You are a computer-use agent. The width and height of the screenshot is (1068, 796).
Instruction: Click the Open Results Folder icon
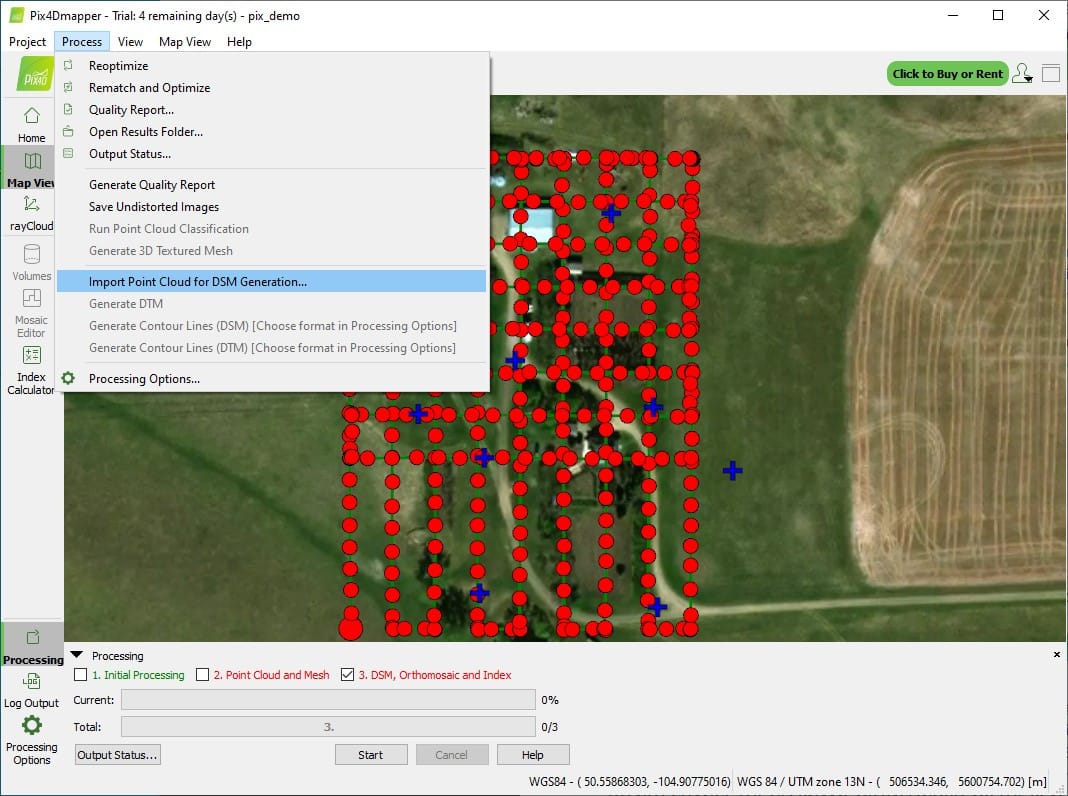click(68, 131)
